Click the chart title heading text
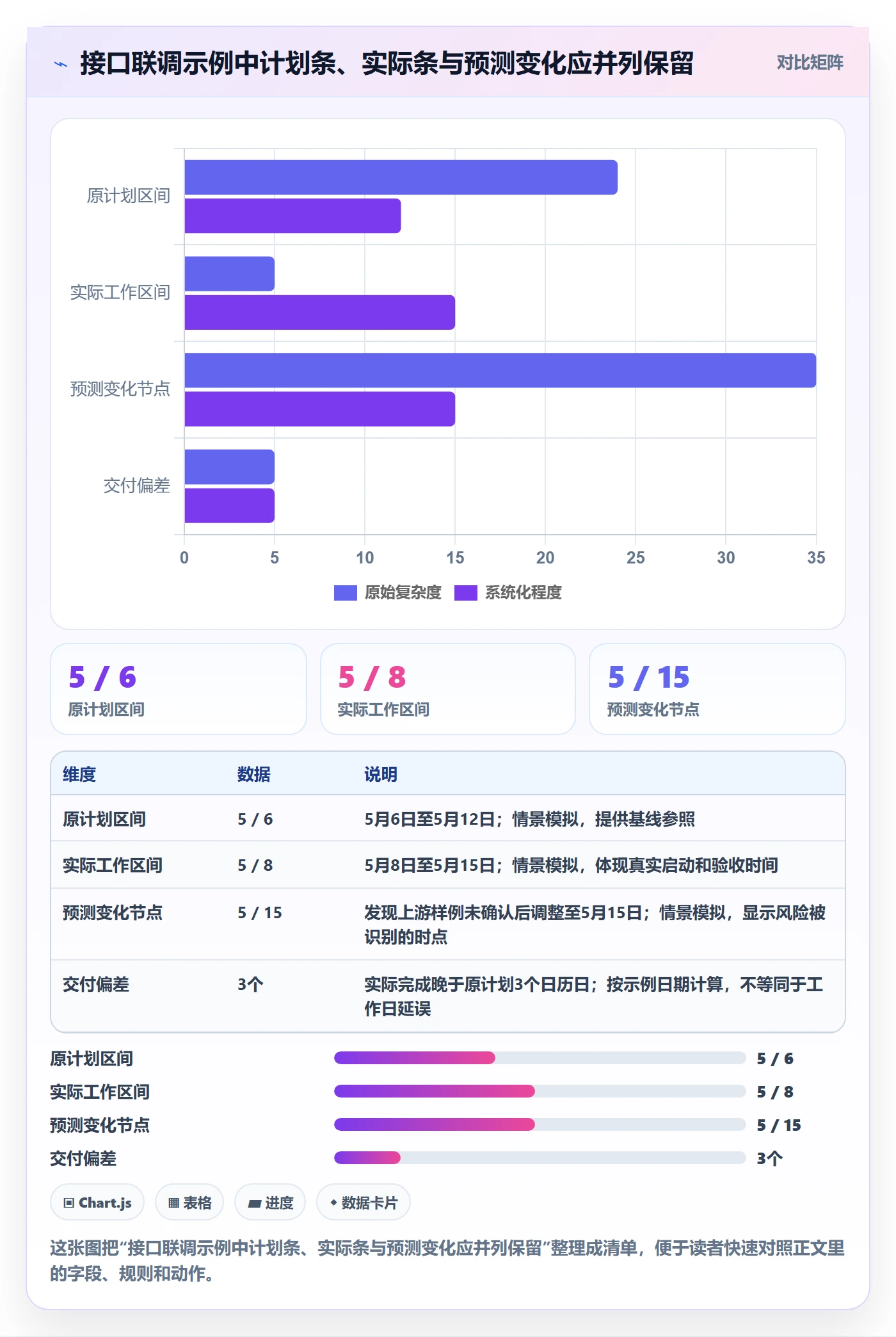Viewport: 896px width, 1337px height. click(387, 63)
